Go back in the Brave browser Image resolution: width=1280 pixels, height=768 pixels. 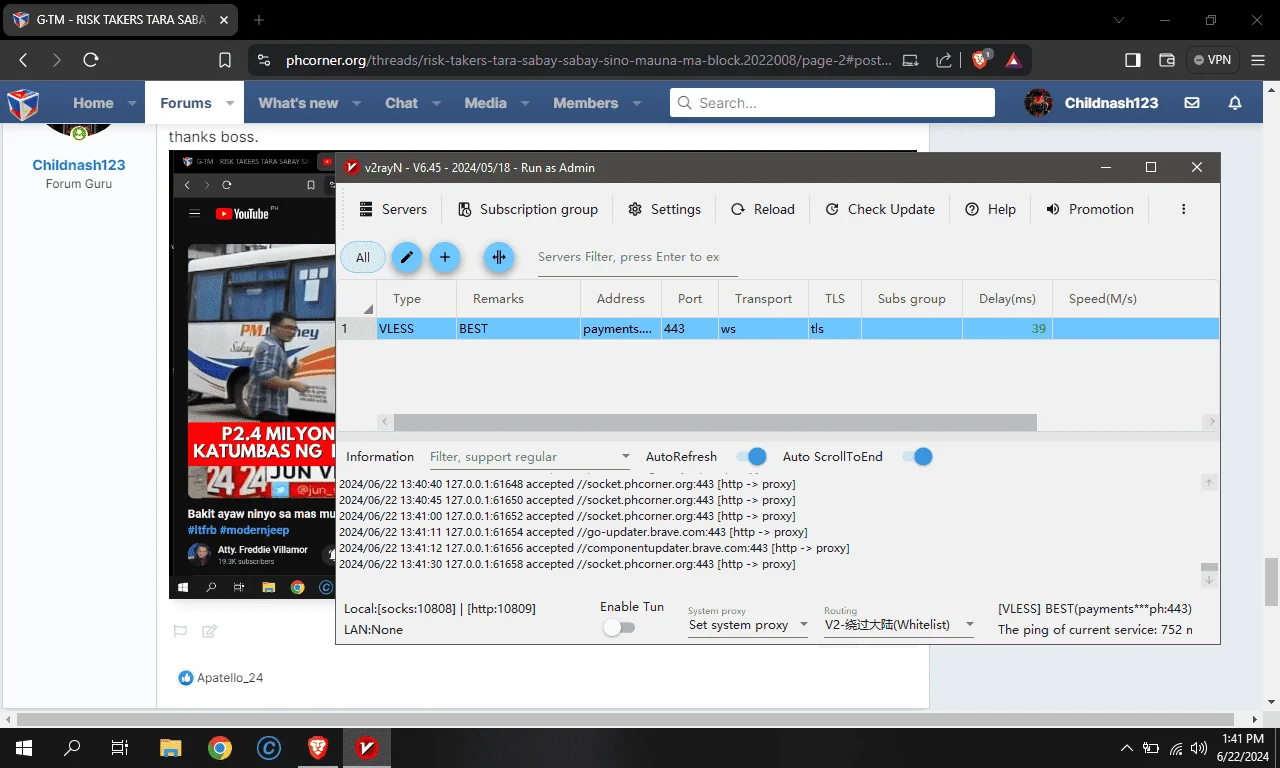tap(23, 60)
